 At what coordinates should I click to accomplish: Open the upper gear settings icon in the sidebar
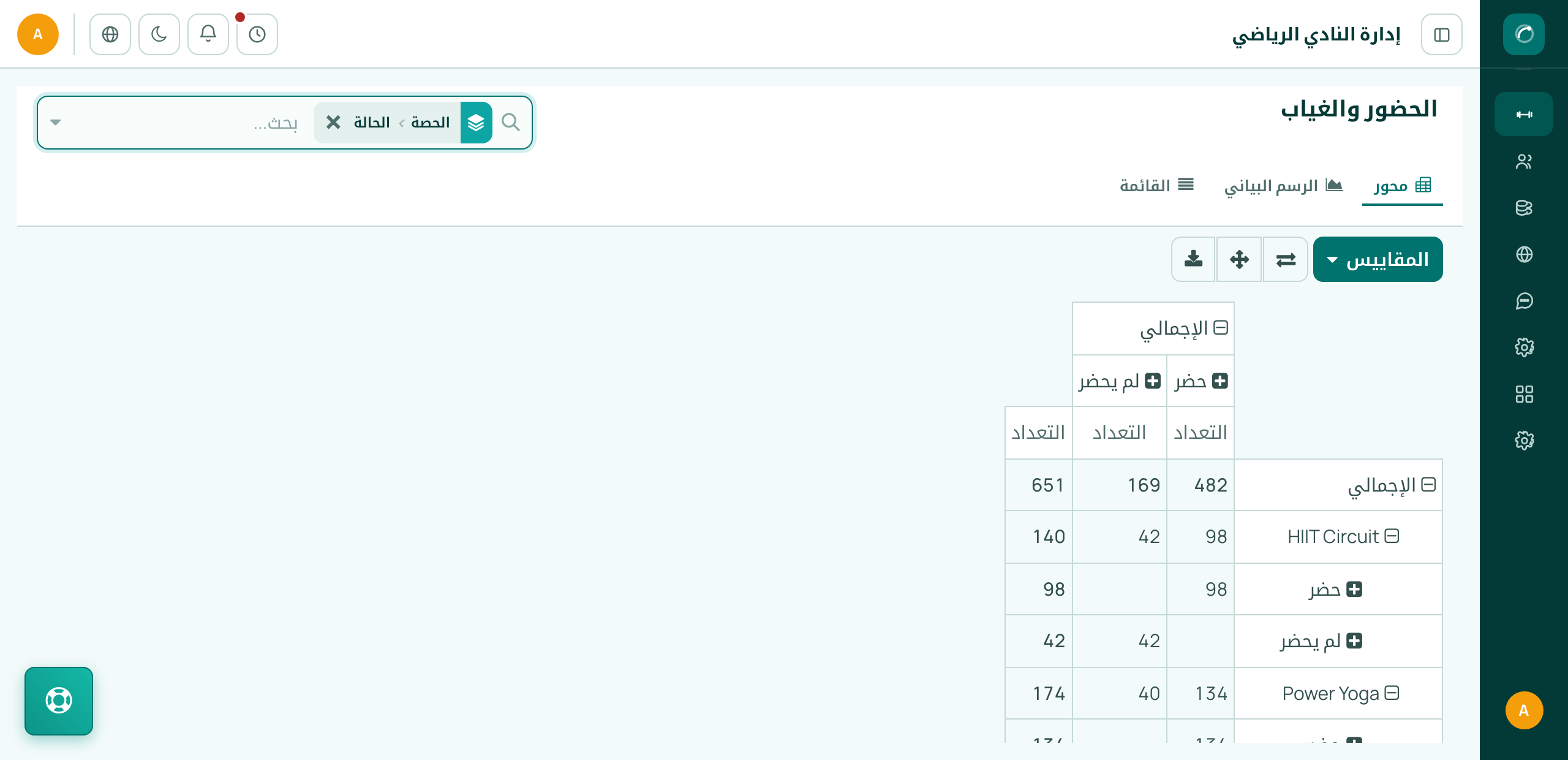1523,348
